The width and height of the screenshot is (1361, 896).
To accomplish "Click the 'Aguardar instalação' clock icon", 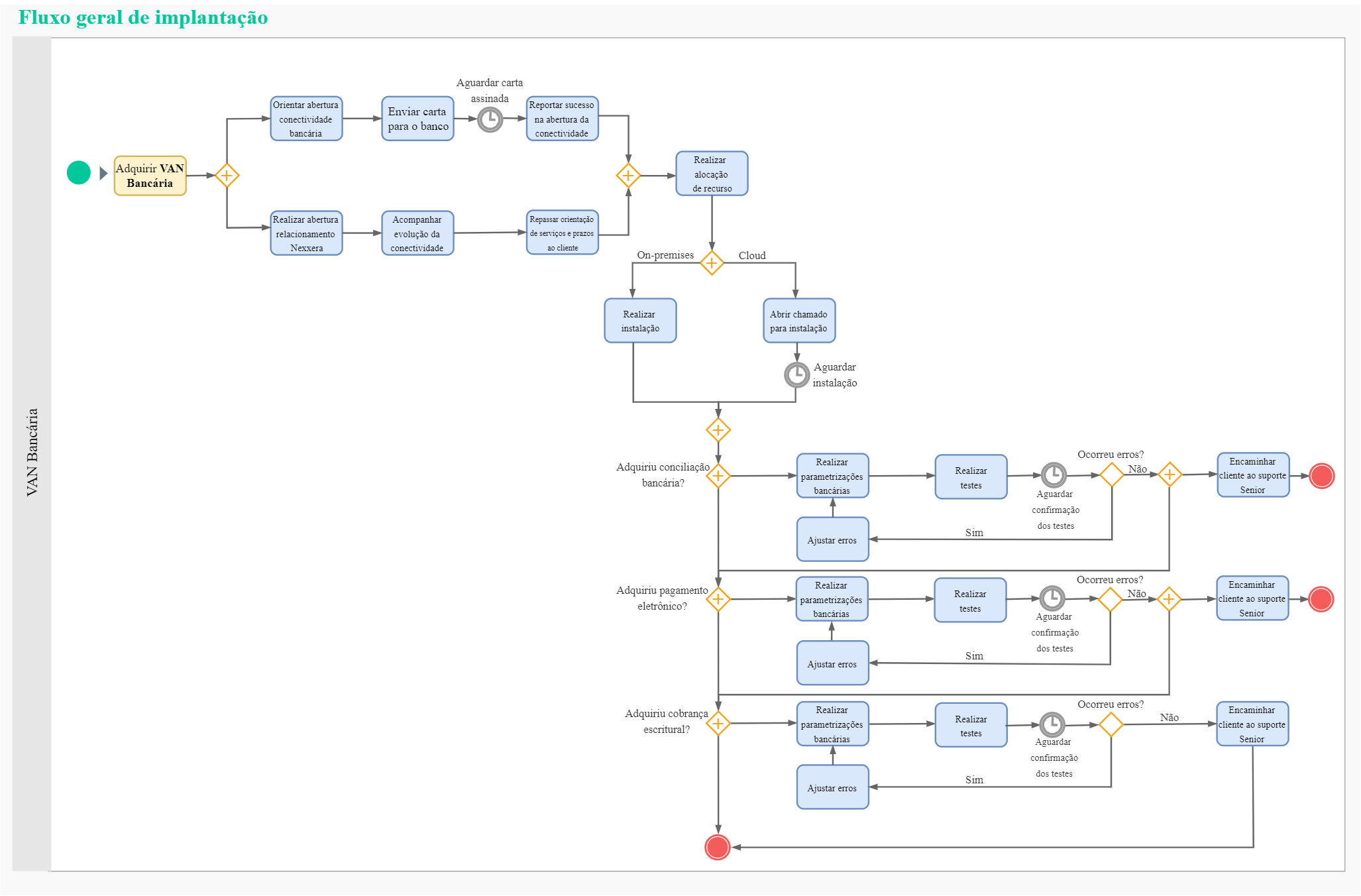I will point(796,375).
